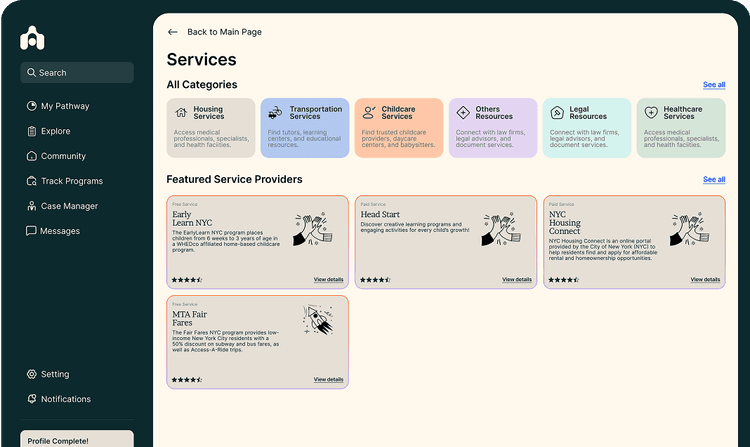Click Free Service label on Early Learn NYC
This screenshot has width=750, height=447.
[x=185, y=204]
